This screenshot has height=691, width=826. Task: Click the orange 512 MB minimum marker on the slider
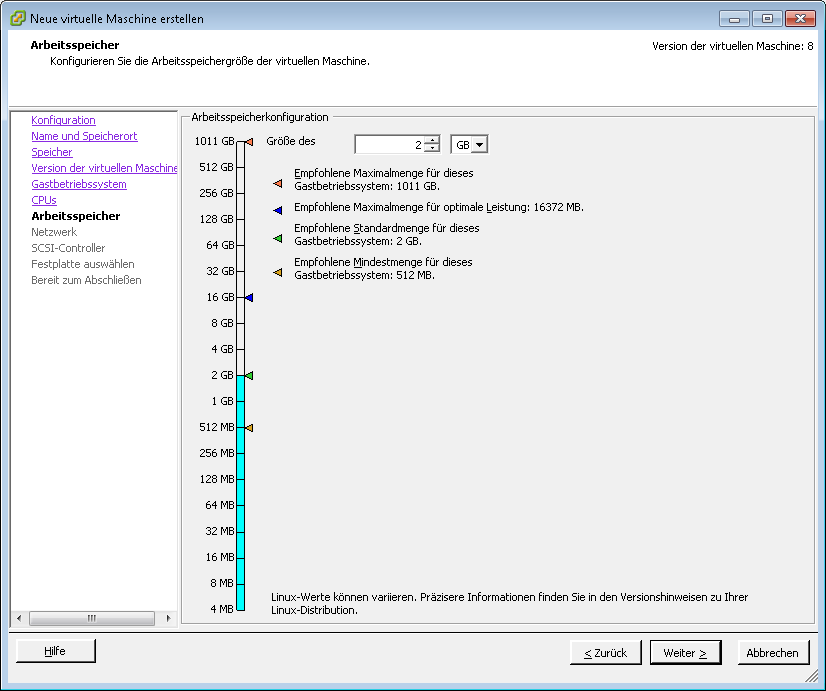point(249,428)
